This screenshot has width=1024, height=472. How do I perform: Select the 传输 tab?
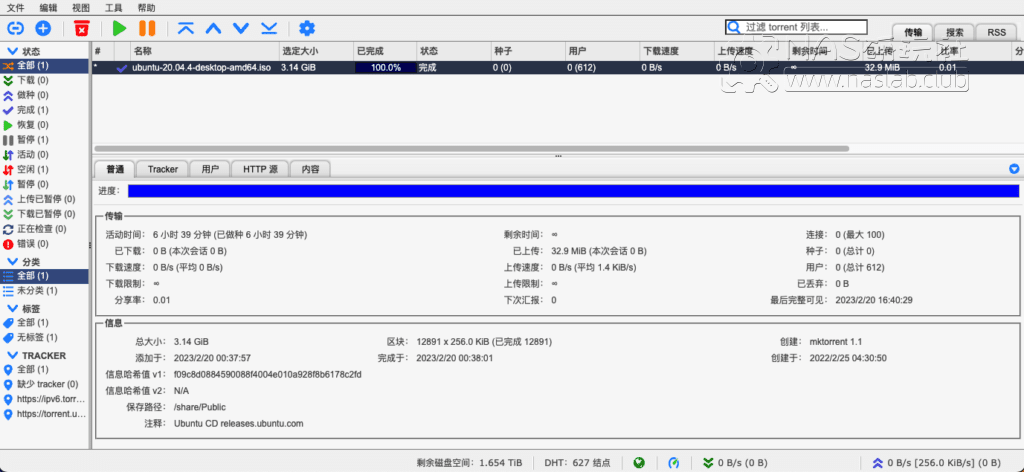(x=913, y=32)
